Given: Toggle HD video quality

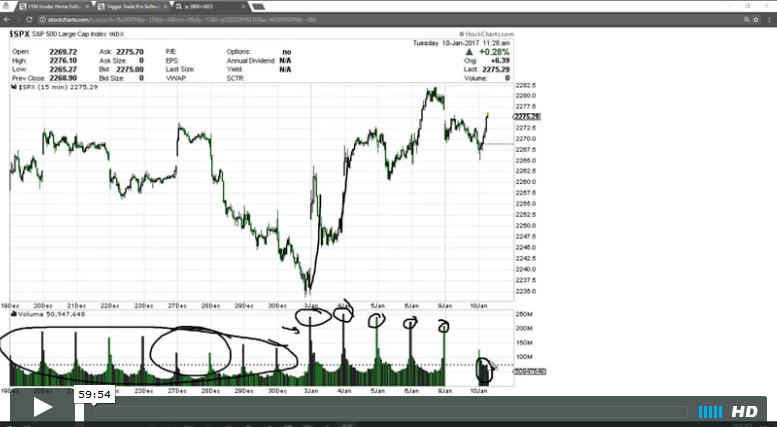Looking at the screenshot, I should (x=745, y=412).
